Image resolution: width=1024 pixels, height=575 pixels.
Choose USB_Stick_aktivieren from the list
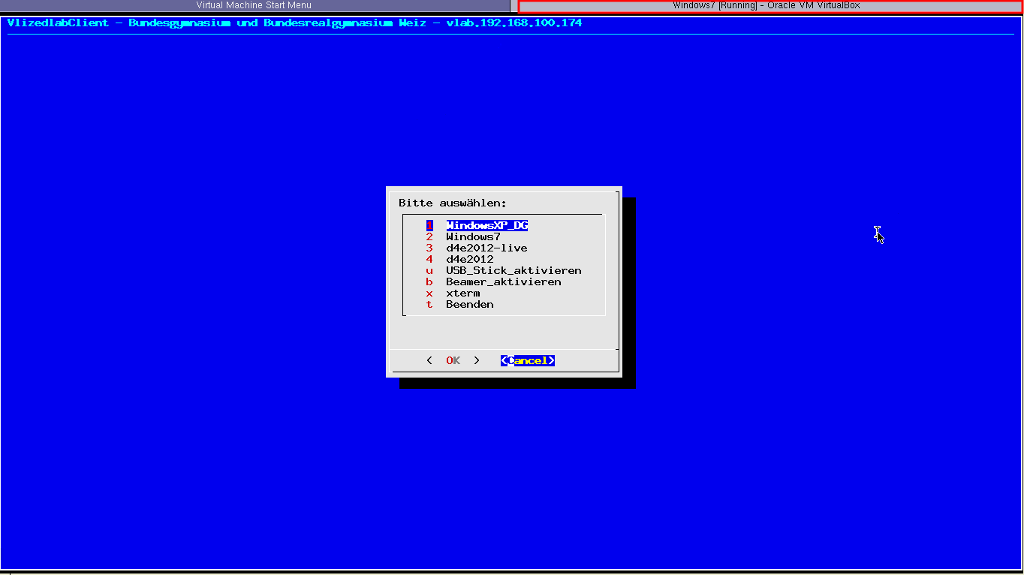[x=513, y=271]
